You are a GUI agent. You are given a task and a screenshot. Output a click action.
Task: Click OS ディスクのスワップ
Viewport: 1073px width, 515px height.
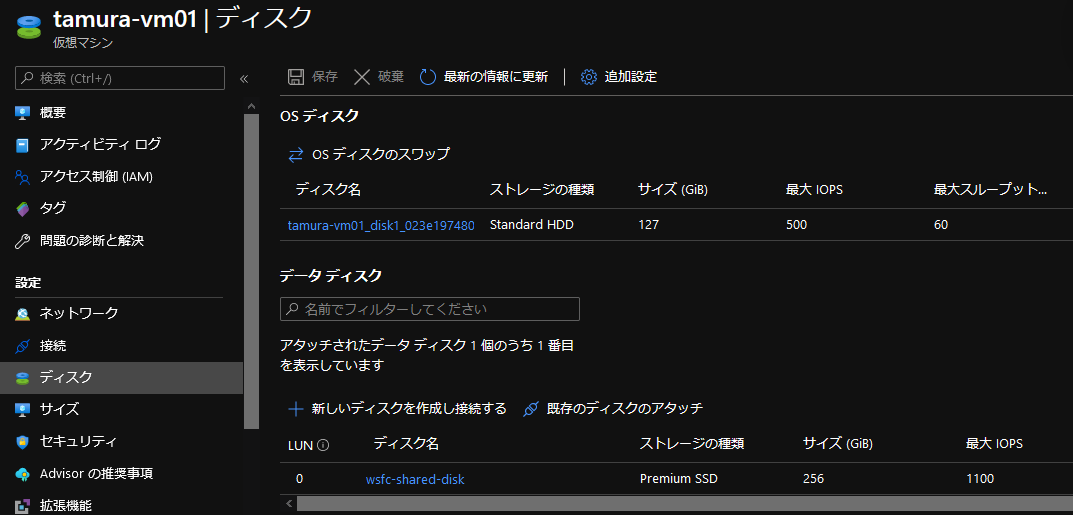pos(381,155)
